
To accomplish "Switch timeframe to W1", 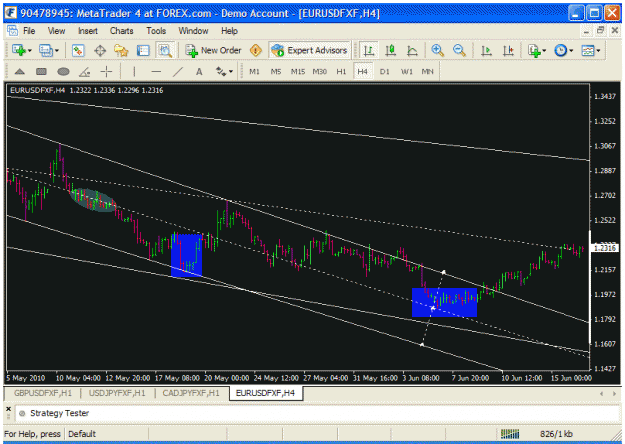I will [x=407, y=72].
